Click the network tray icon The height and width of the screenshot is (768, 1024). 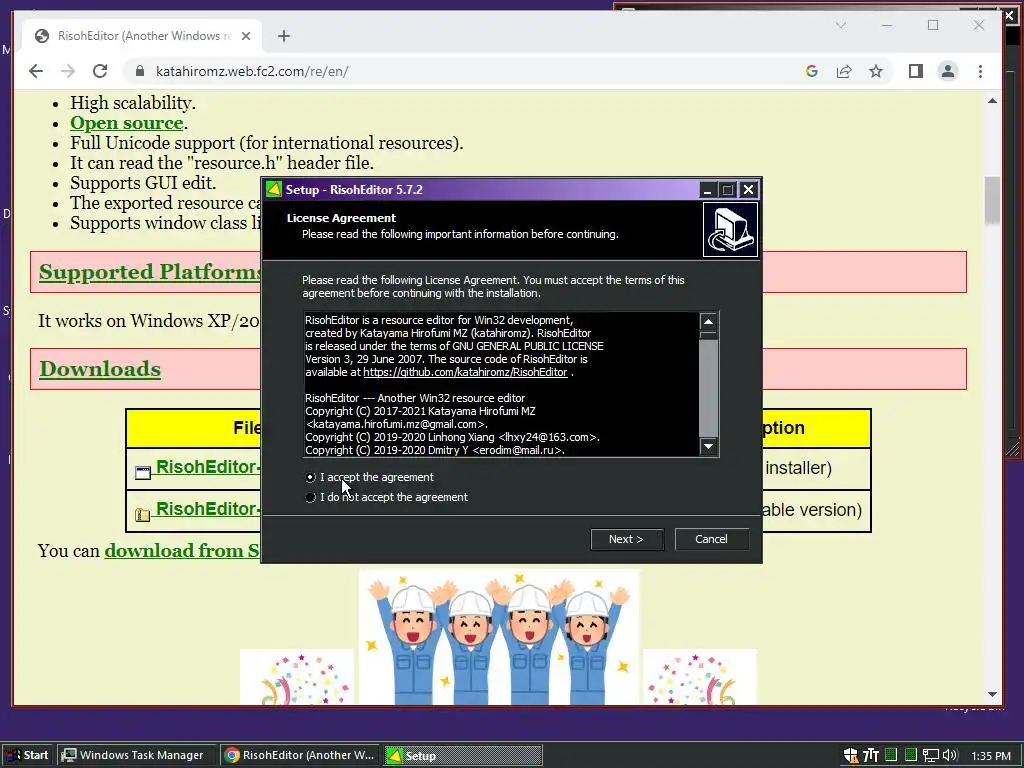pyautogui.click(x=931, y=756)
